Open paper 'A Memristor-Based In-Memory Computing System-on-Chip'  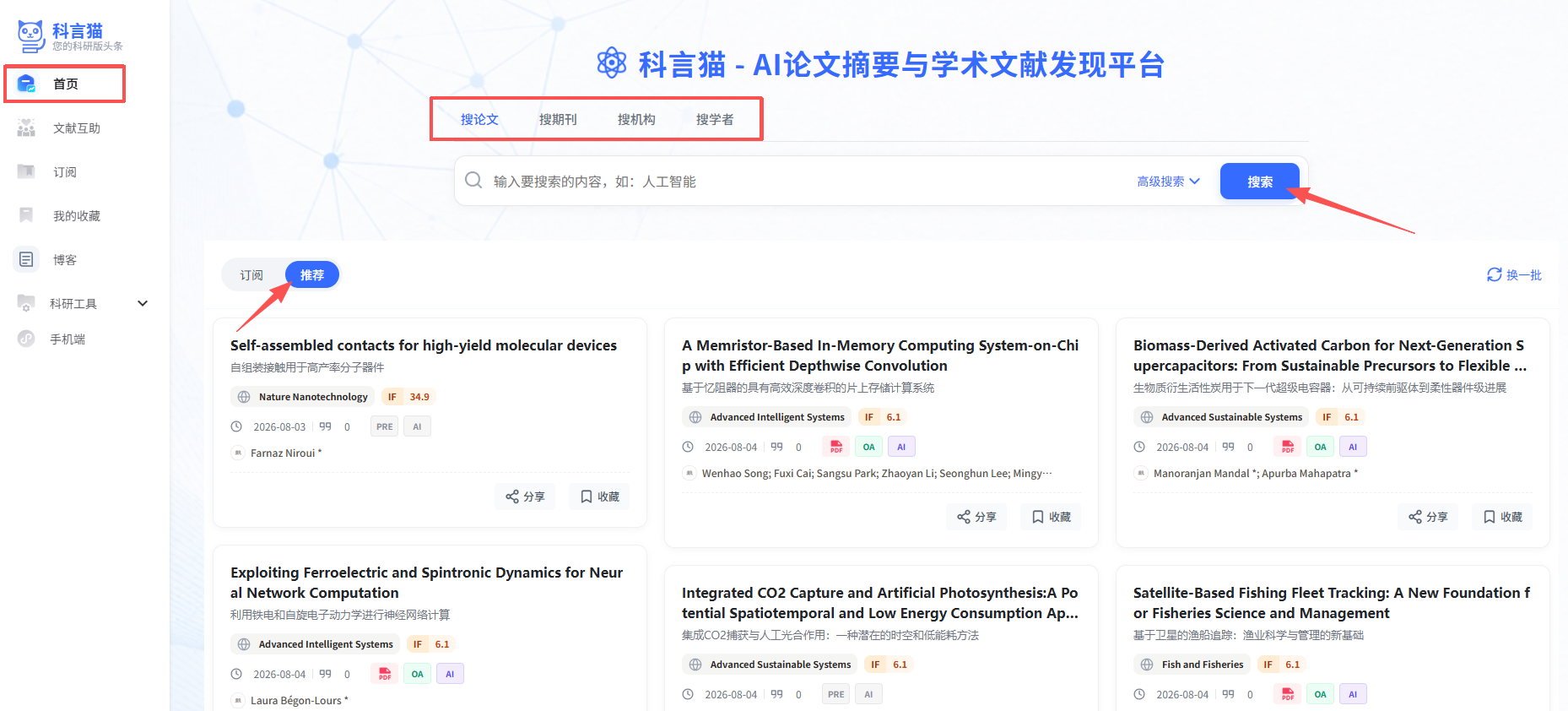tap(880, 355)
